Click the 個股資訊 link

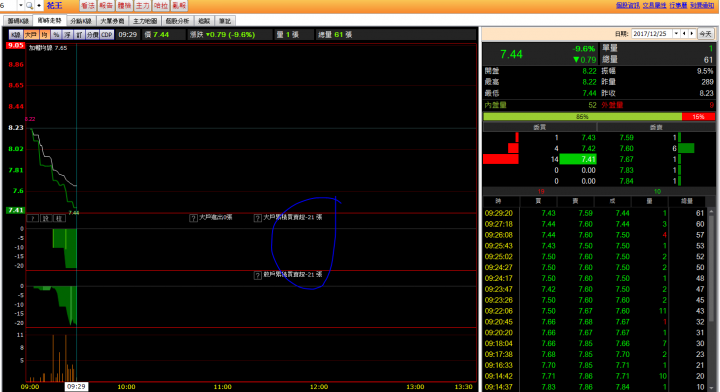[628, 5]
